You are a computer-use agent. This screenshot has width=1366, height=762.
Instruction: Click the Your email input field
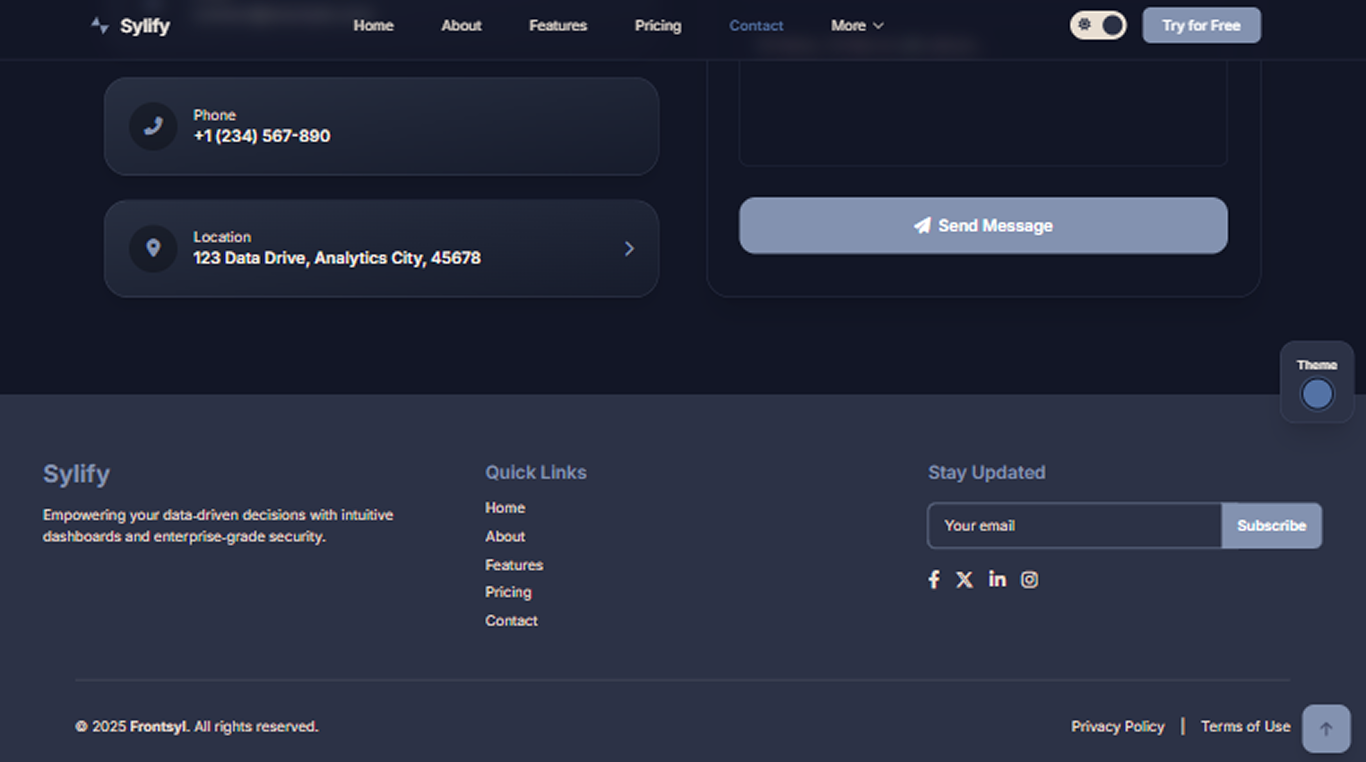[x=1074, y=526]
